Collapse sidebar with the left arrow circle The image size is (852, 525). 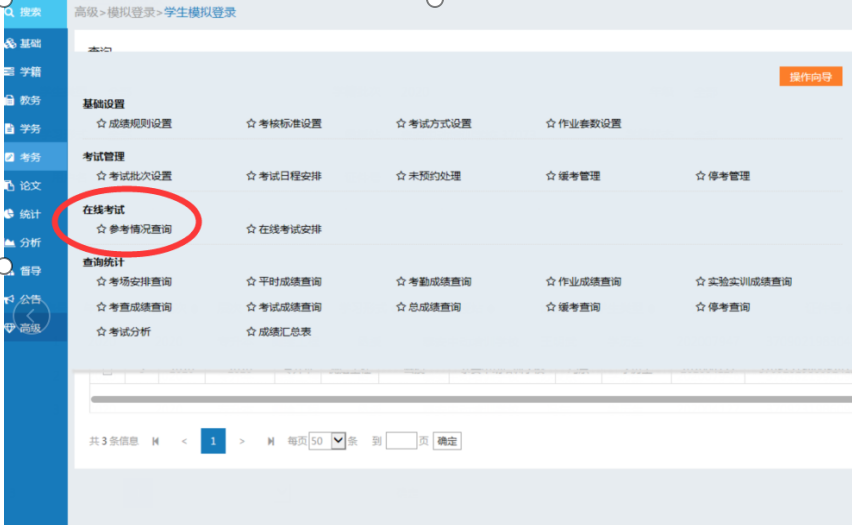tap(31, 317)
